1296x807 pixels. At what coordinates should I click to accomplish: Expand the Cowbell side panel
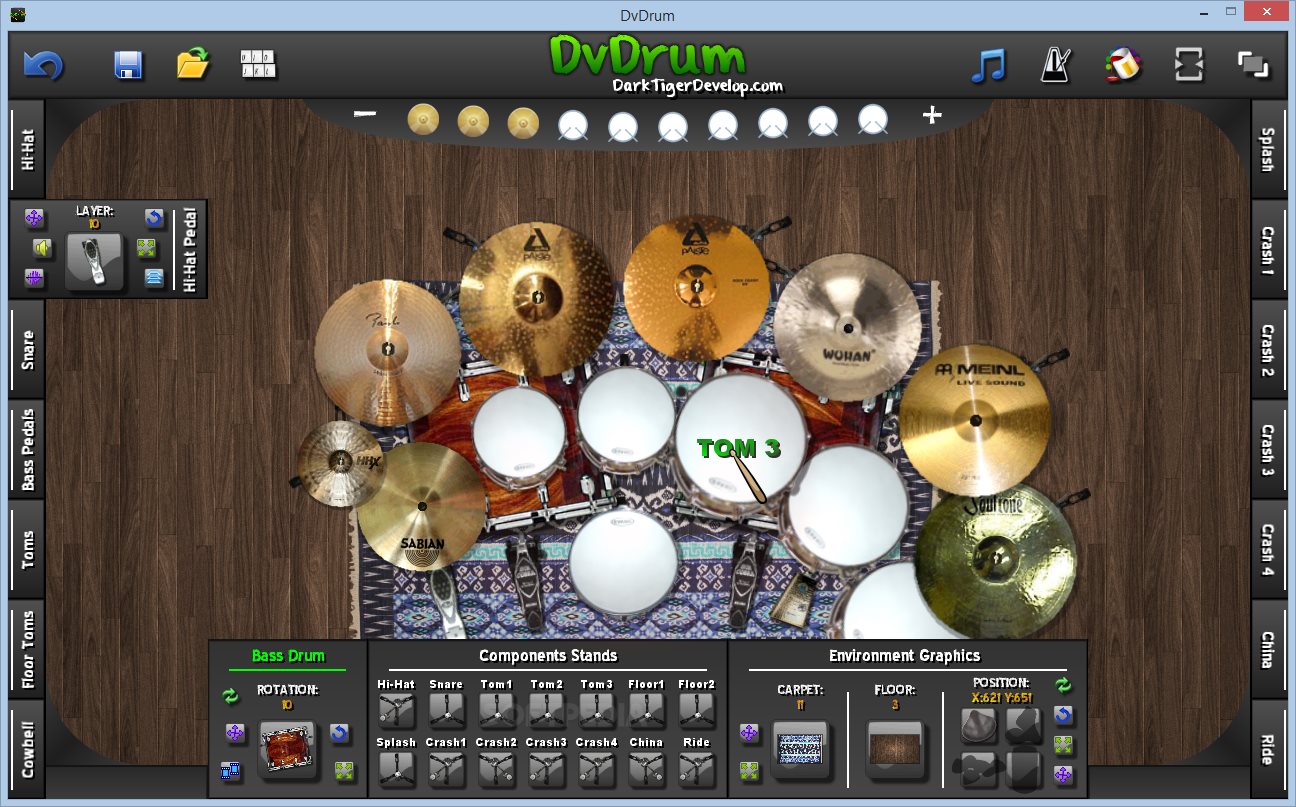(x=27, y=750)
